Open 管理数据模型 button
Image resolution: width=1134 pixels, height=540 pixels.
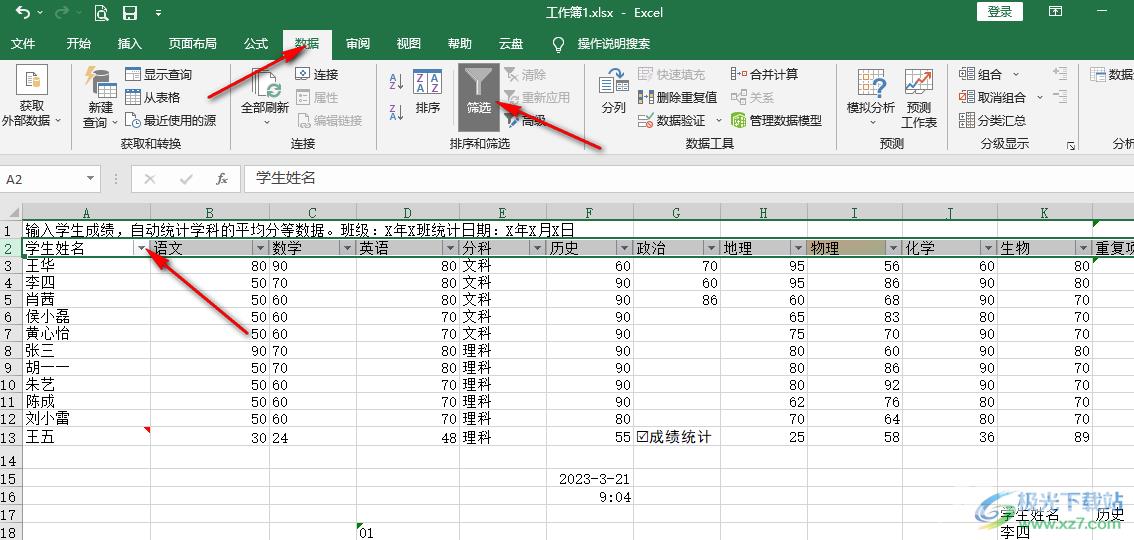pos(776,121)
